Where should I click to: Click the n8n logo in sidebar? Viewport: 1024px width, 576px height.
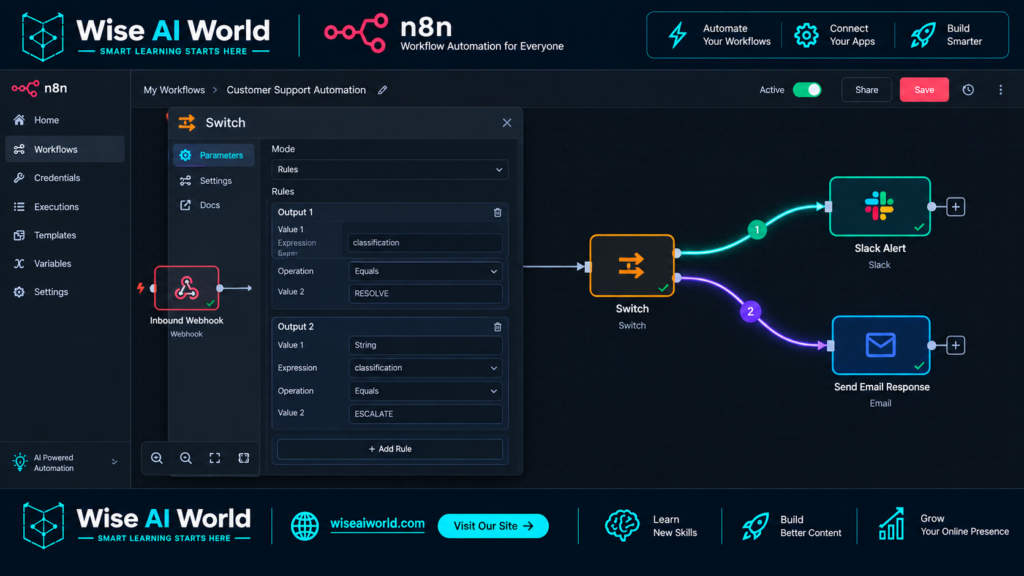pos(39,88)
